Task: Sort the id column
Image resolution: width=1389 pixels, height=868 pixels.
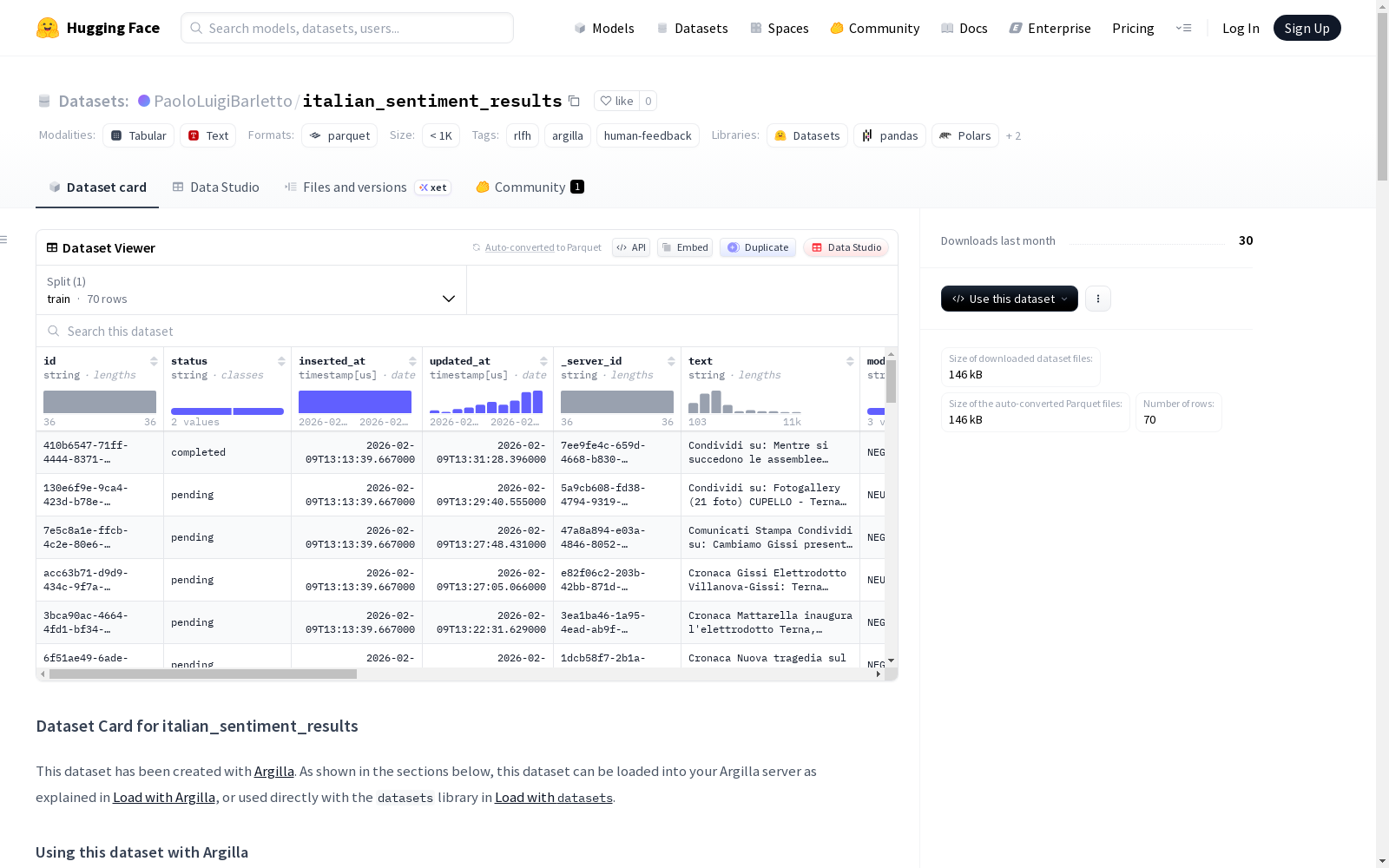Action: click(154, 361)
